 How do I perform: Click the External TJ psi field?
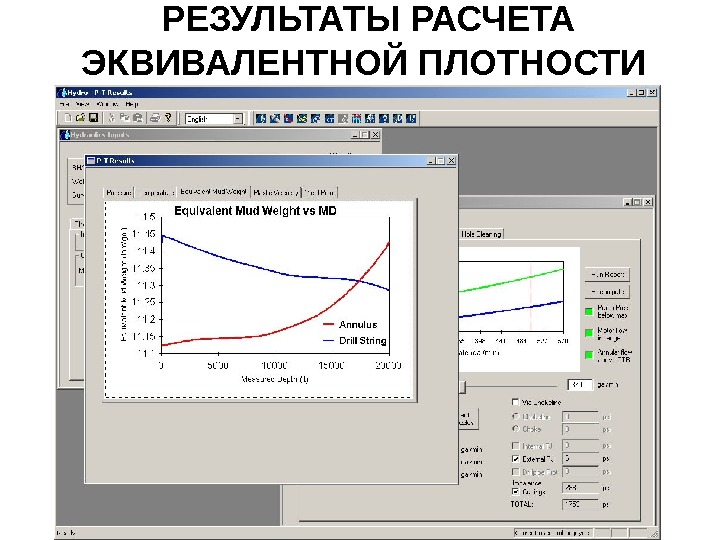[580, 459]
